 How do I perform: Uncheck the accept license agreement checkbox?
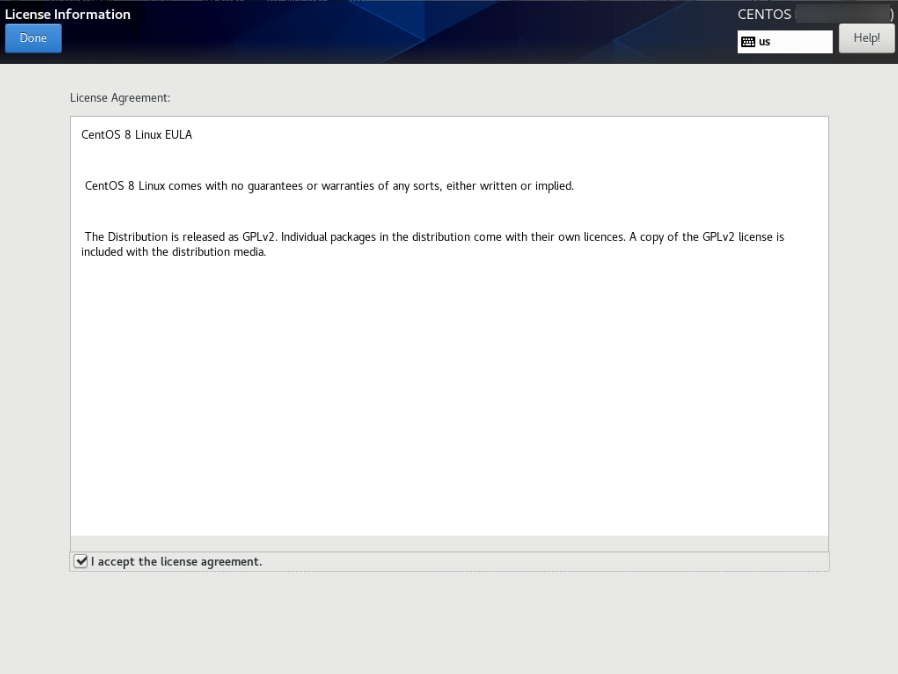click(81, 561)
